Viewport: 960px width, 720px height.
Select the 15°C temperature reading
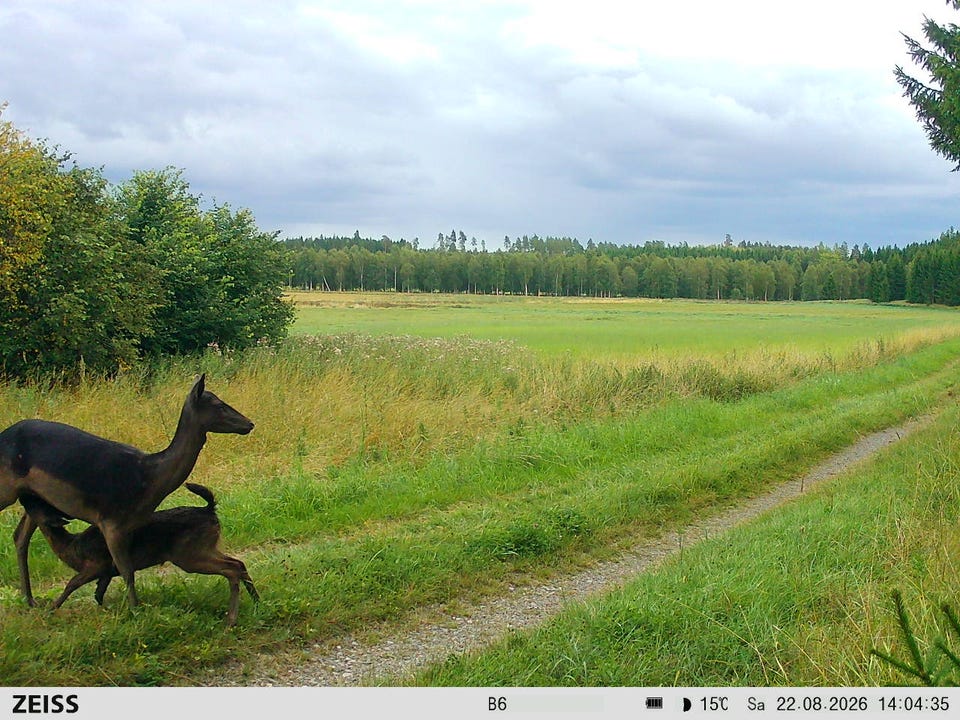pyautogui.click(x=714, y=704)
